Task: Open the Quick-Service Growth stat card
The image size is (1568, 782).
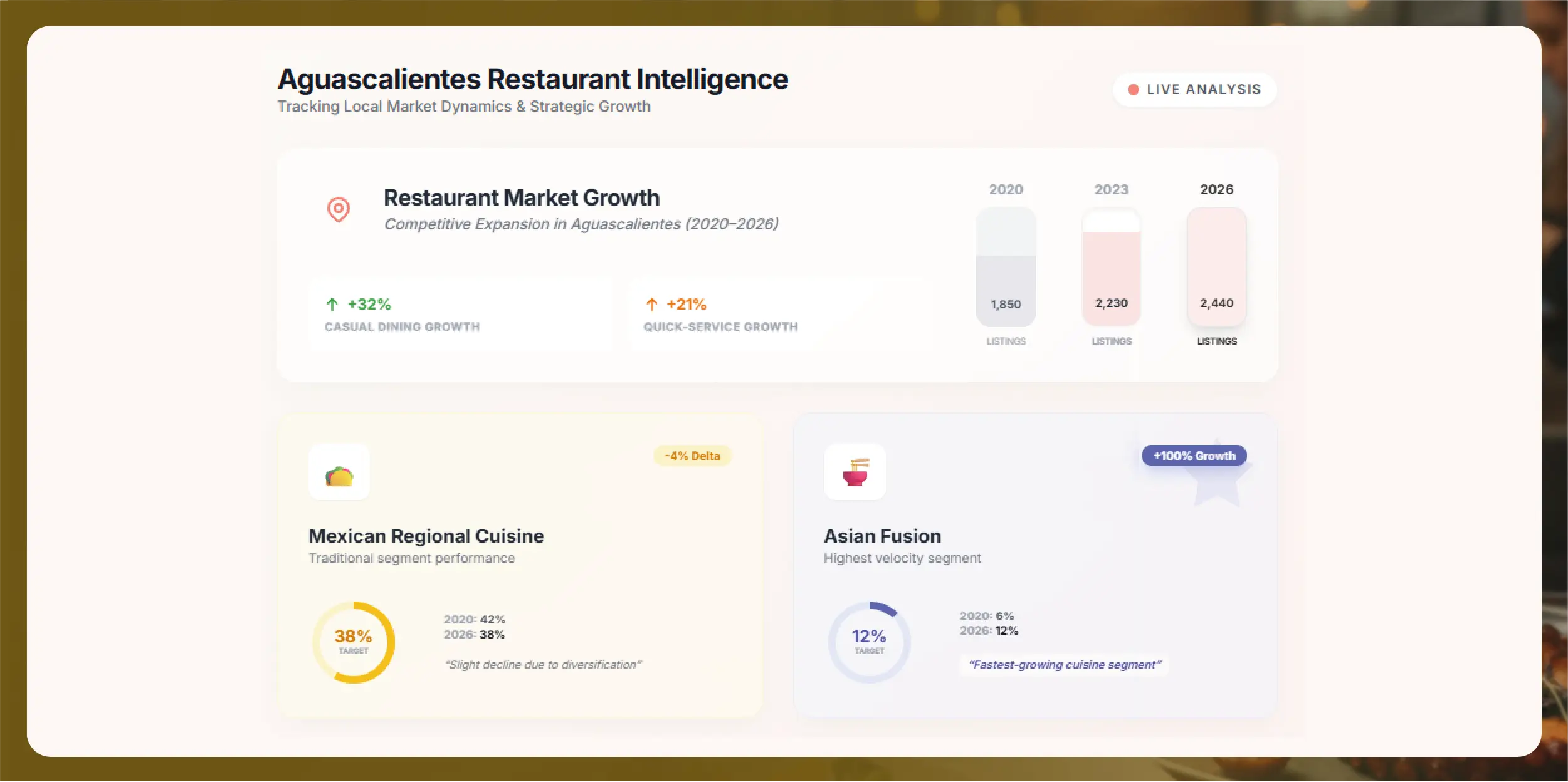Action: click(x=777, y=315)
